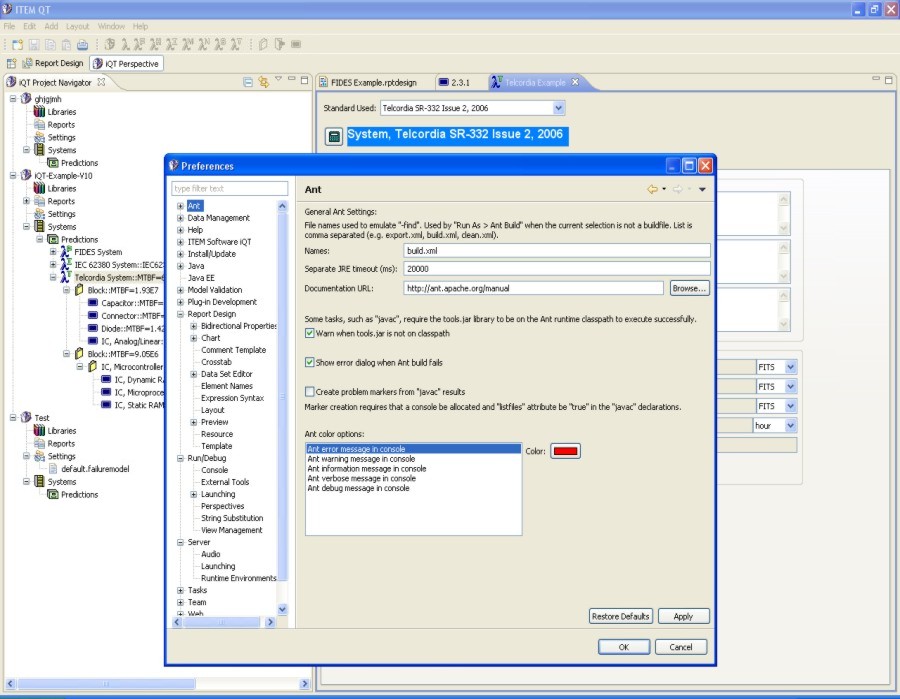The width and height of the screenshot is (900, 699).
Task: Select the FIDES System tree icon
Action: (65, 252)
